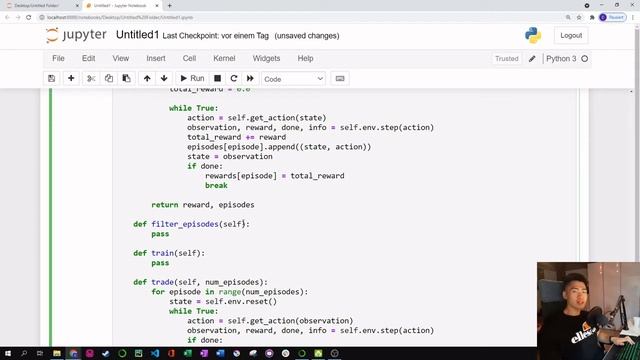The height and width of the screenshot is (360, 640).
Task: Open the Help menu
Action: pos(305,58)
